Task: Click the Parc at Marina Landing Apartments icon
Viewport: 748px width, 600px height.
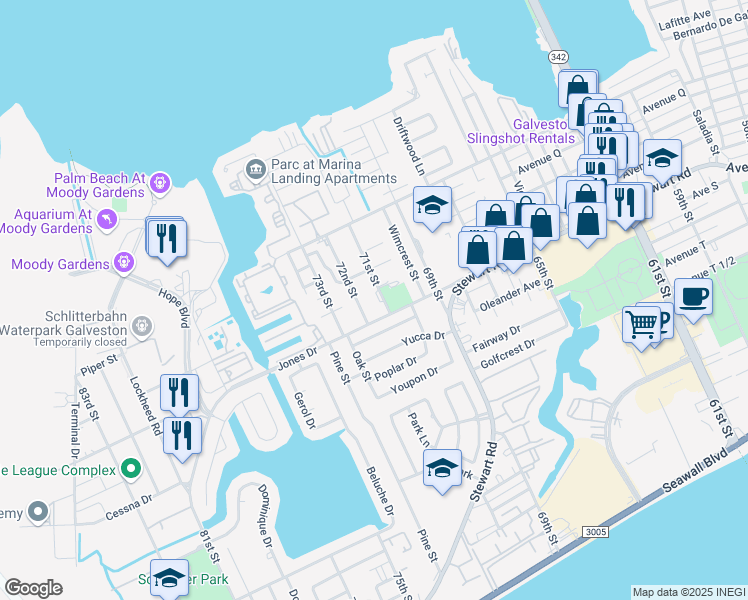Action: [256, 169]
